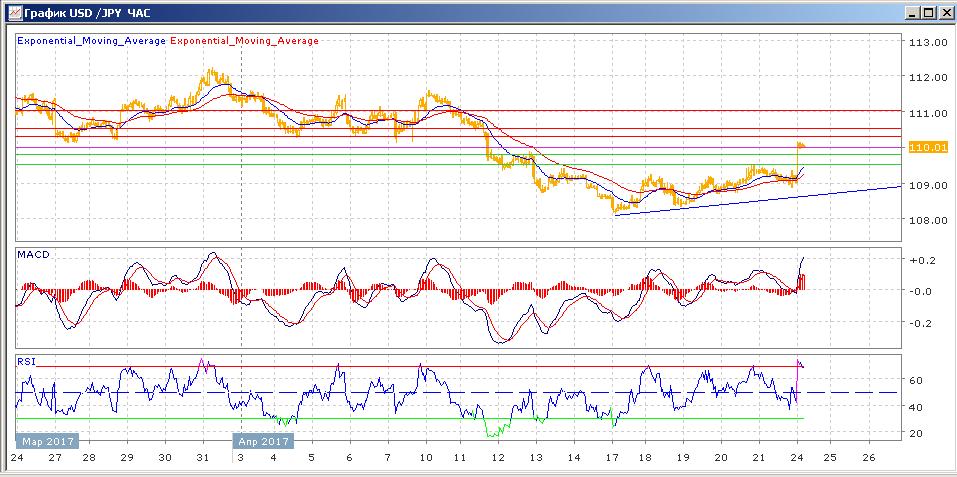Click date 26 at the timeline end
Viewport: 957px width, 477px height.
tap(867, 457)
